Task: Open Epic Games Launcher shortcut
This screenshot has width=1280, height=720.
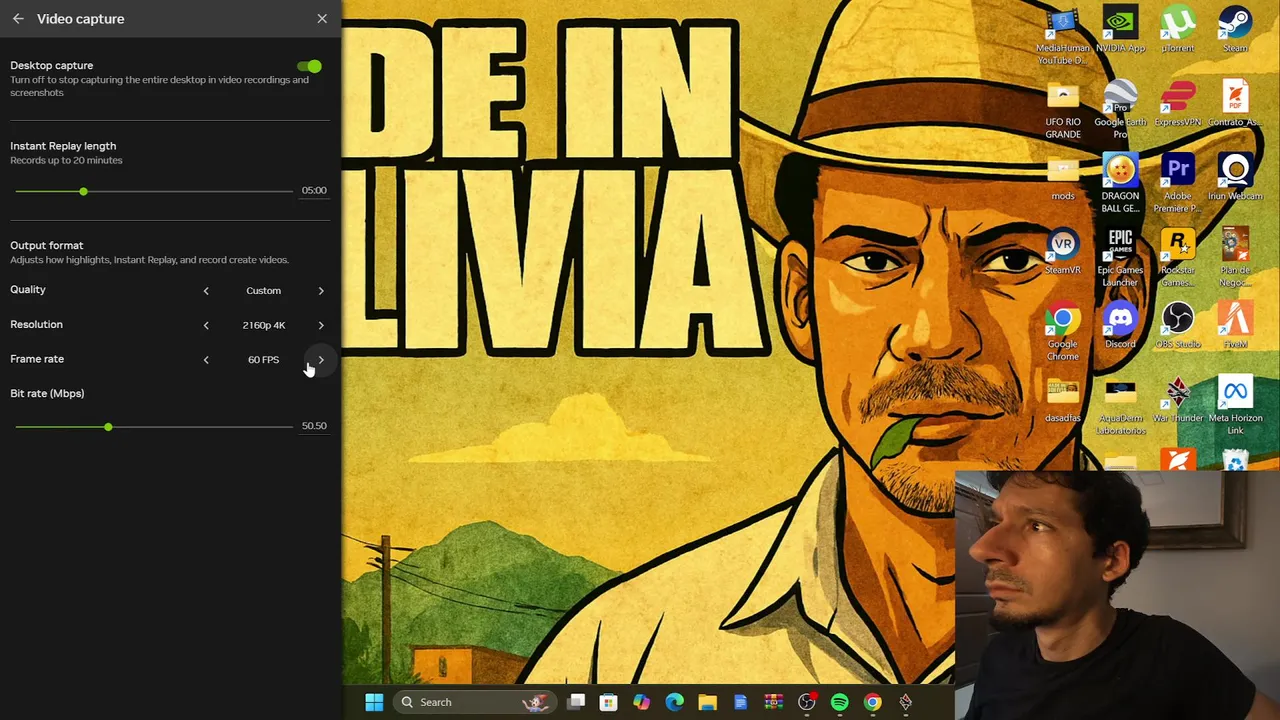Action: tap(1120, 258)
